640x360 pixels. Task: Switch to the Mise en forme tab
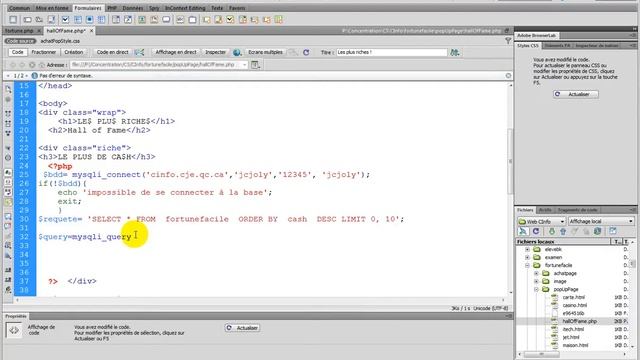coord(52,8)
